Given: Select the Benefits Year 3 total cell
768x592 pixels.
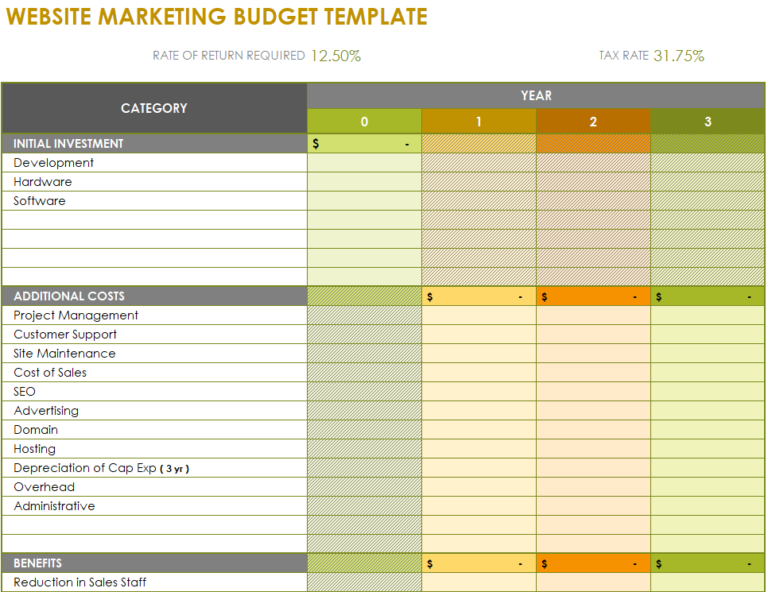Looking at the screenshot, I should coord(708,564).
